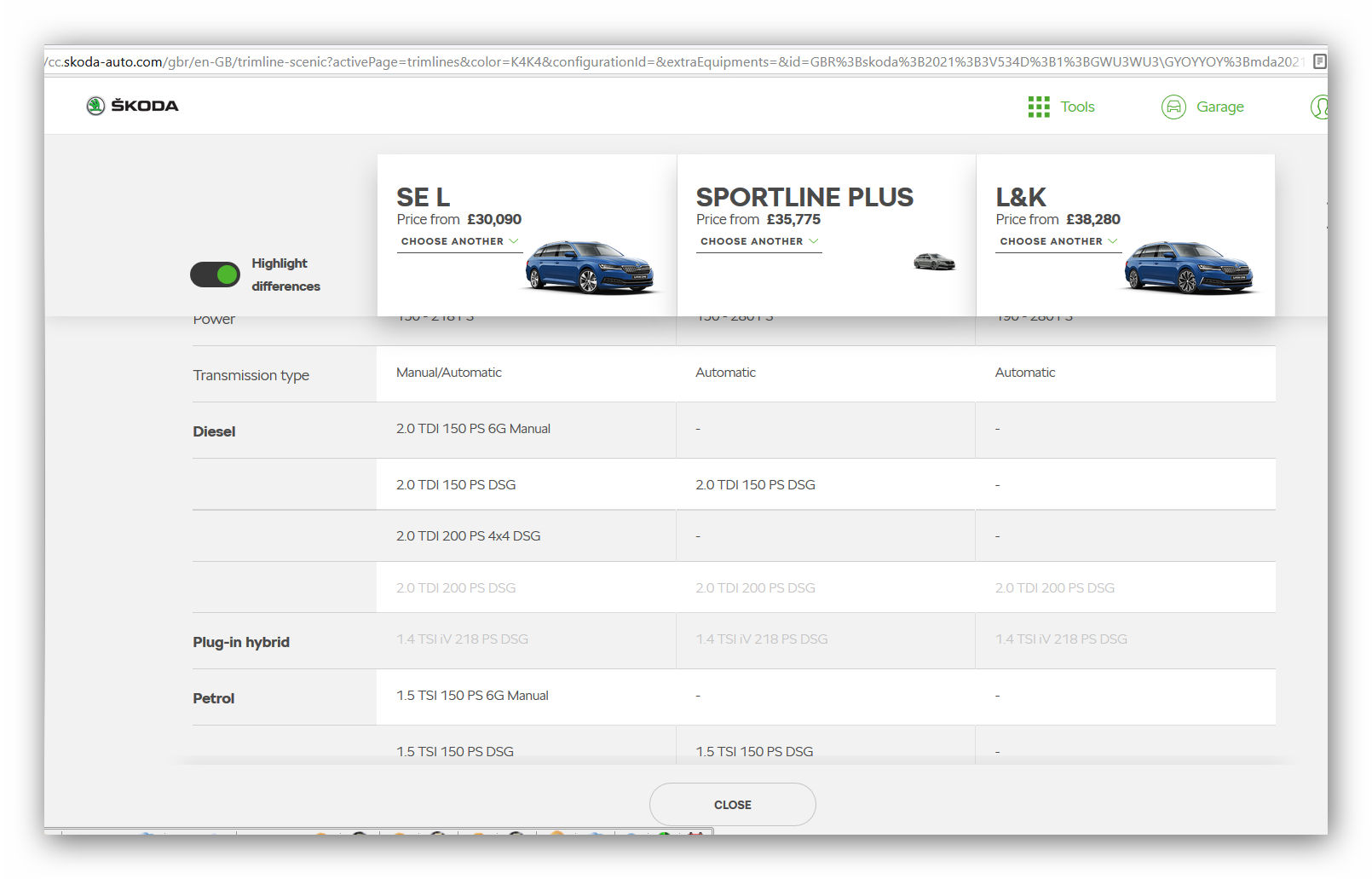Screen dimensions: 1372x879
Task: Expand SE L Choose Another dropdown
Action: click(460, 242)
